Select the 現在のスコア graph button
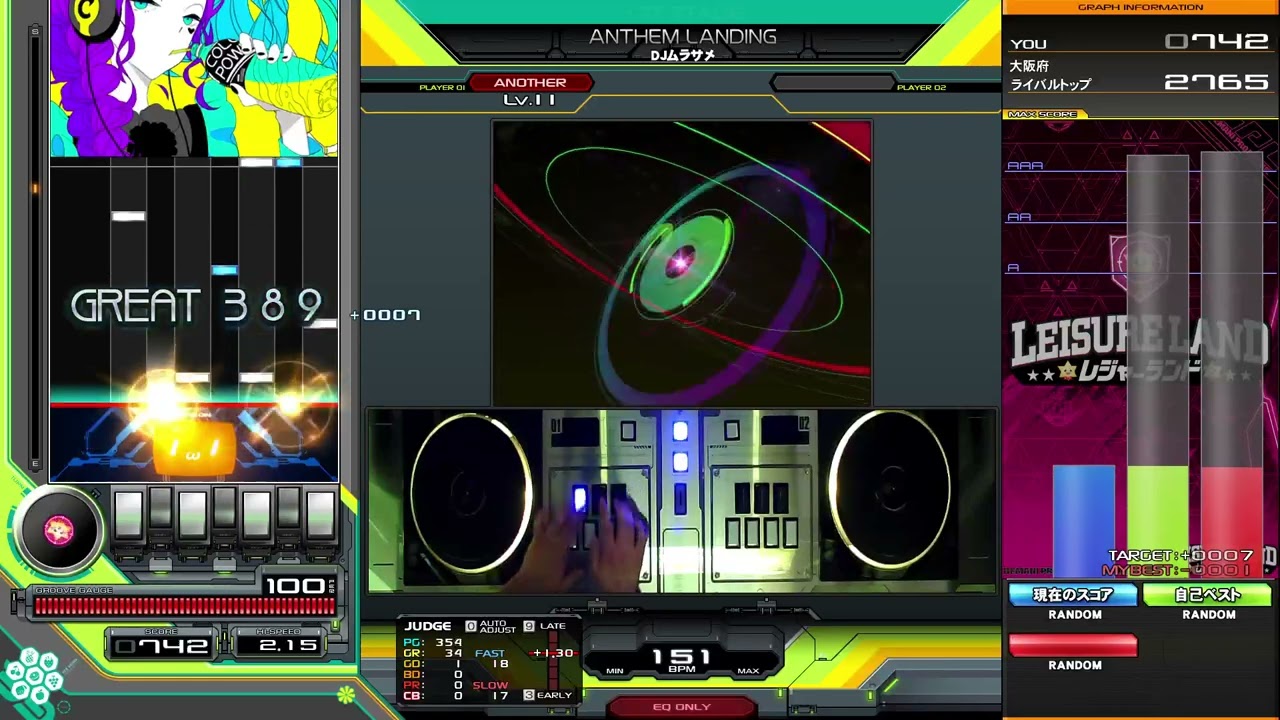The image size is (1280, 720). [x=1073, y=595]
